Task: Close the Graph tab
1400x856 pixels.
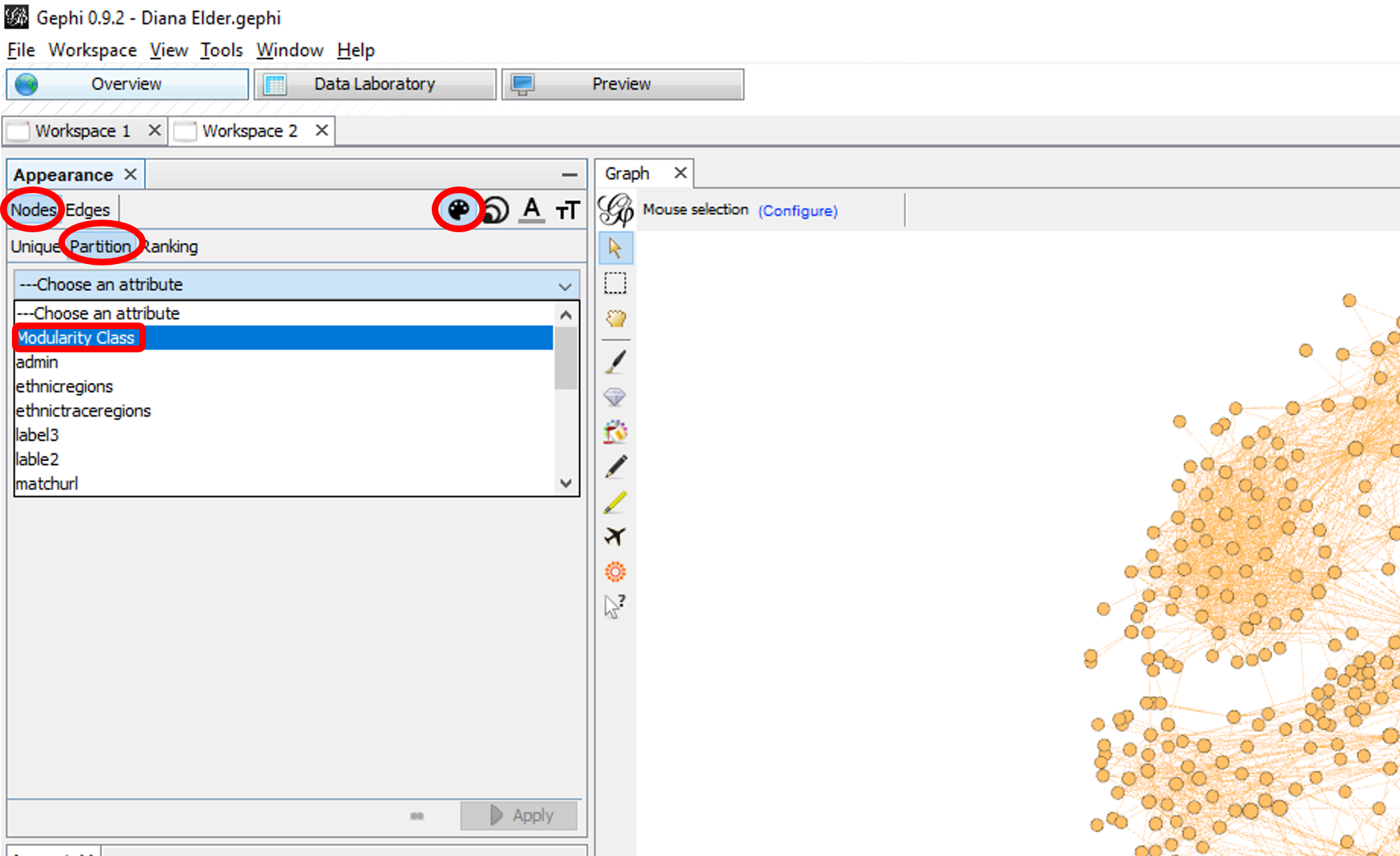Action: pos(680,173)
